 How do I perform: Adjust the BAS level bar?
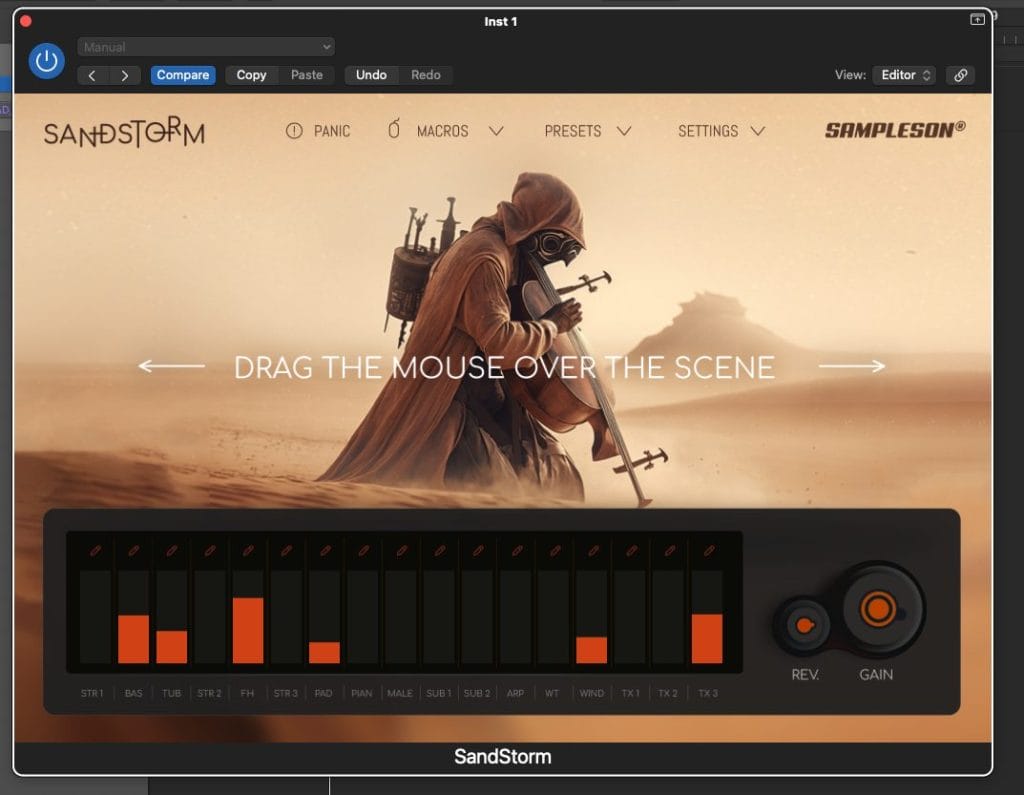tap(133, 617)
